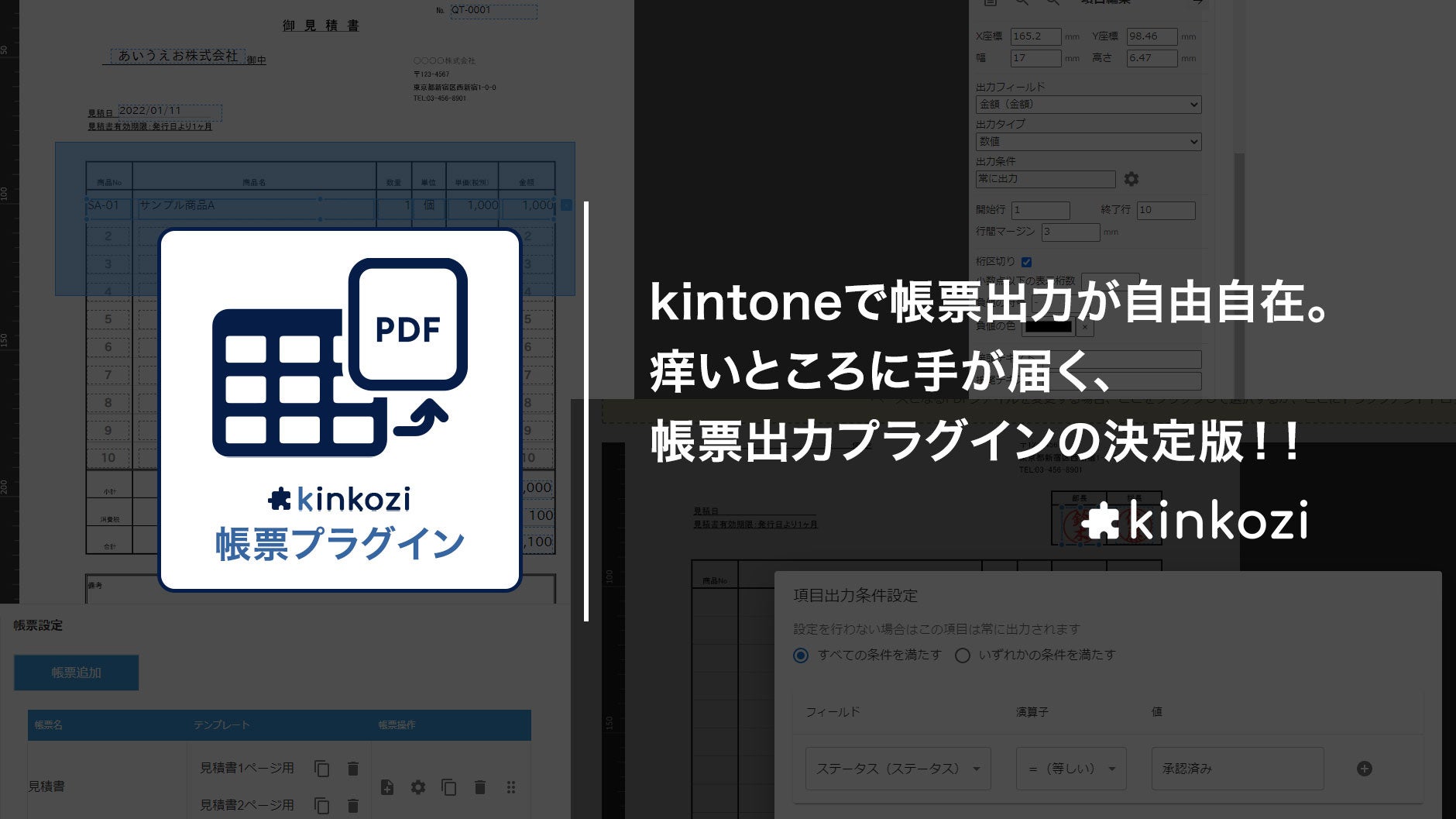Select the QT-0001 number field on the form
The width and height of the screenshot is (1456, 819).
(x=493, y=11)
